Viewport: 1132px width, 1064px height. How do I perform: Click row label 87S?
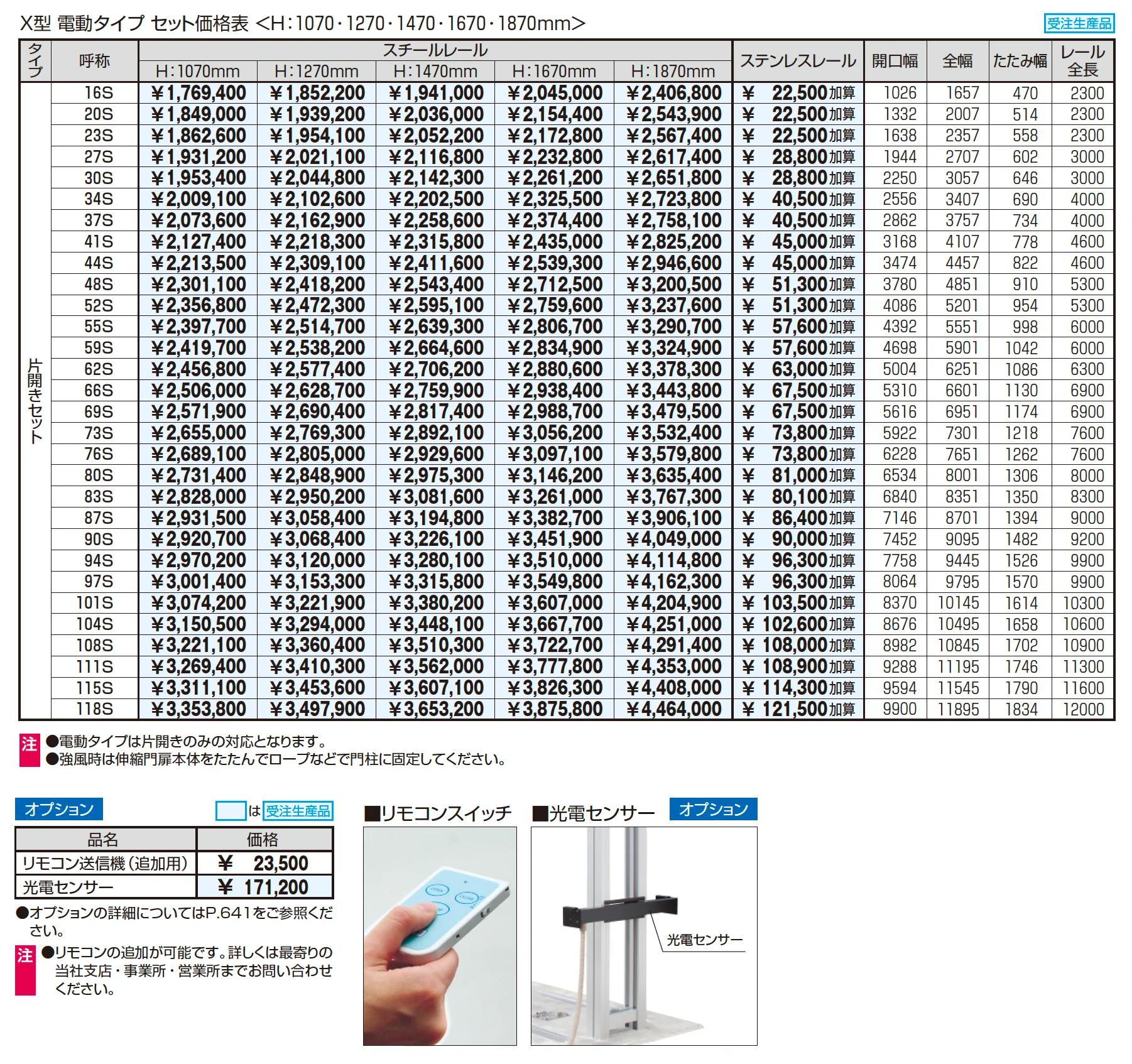[x=99, y=518]
